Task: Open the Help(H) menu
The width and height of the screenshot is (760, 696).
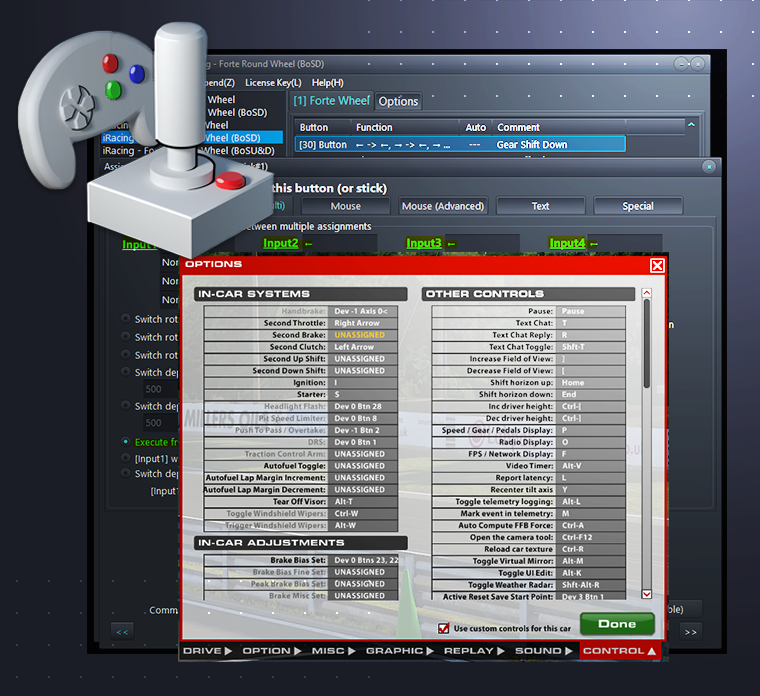Action: click(328, 83)
